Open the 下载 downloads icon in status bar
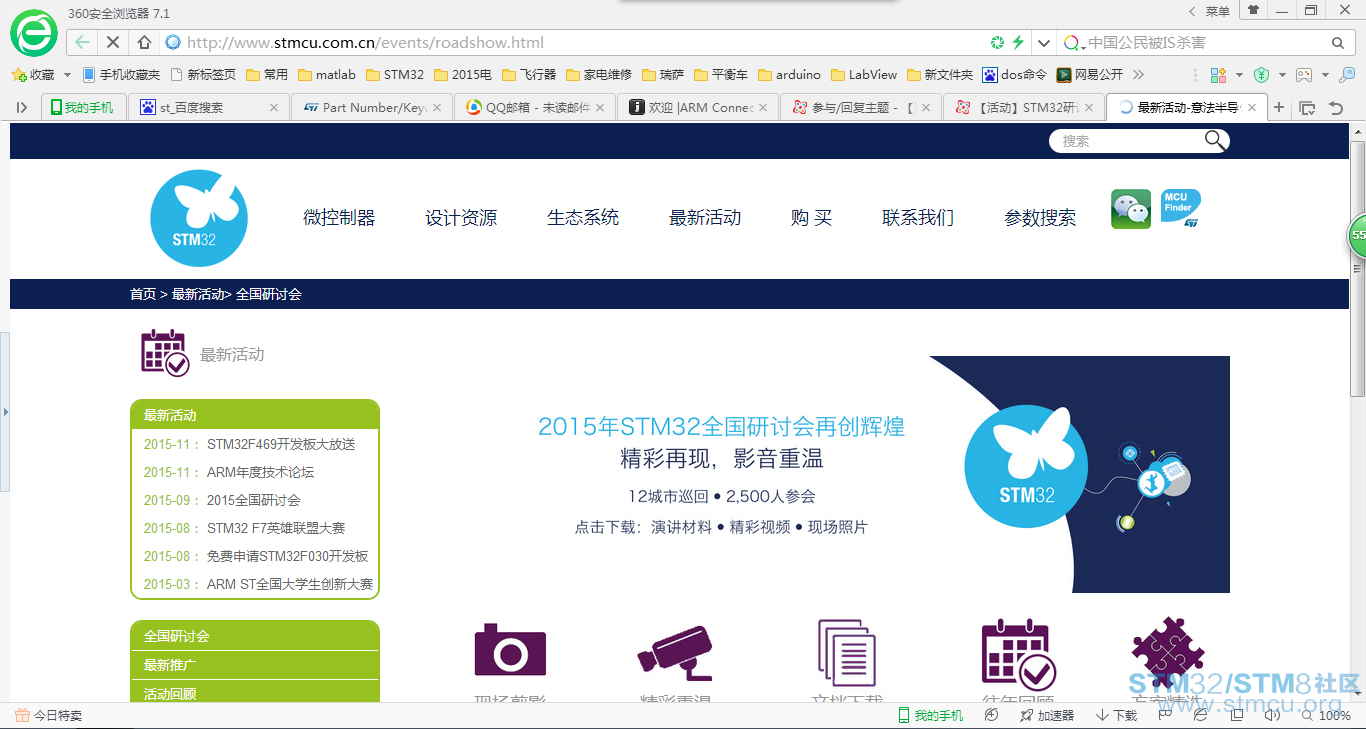1366x729 pixels. tap(1102, 716)
